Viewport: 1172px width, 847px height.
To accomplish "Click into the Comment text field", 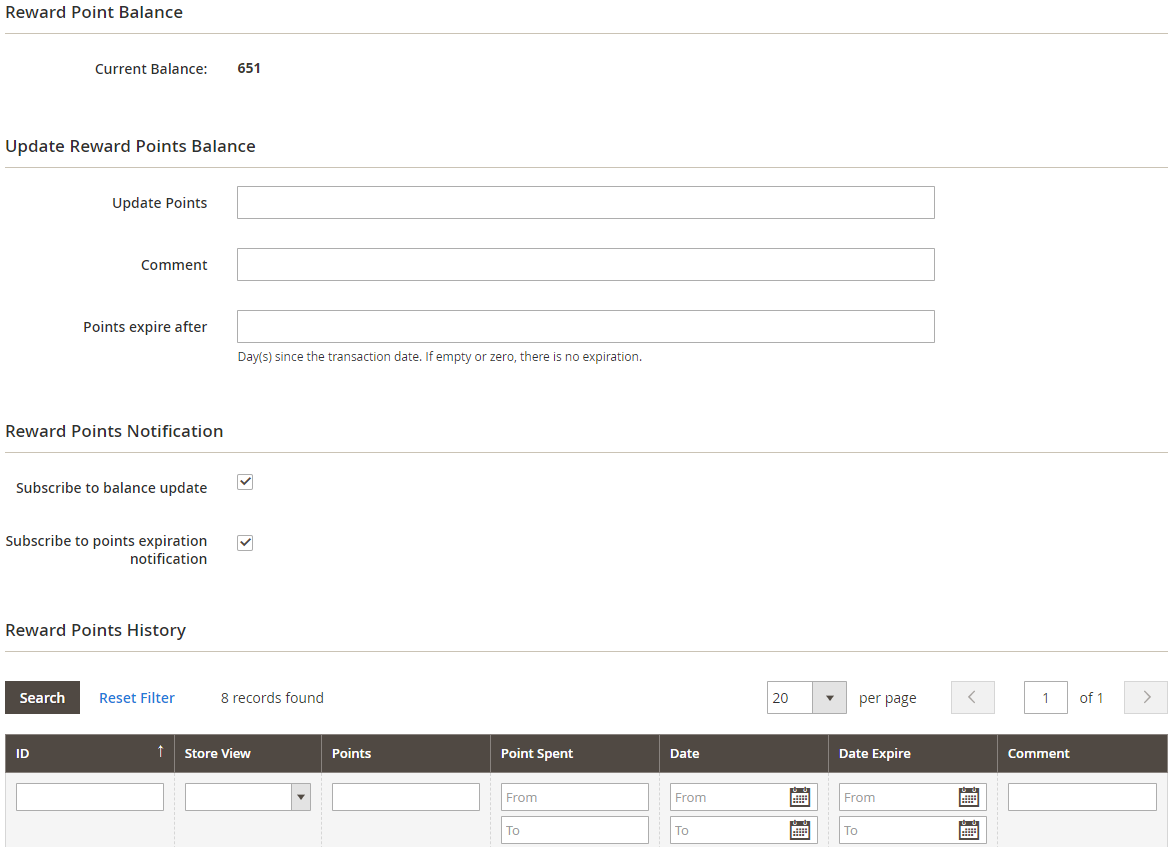I will pos(585,265).
